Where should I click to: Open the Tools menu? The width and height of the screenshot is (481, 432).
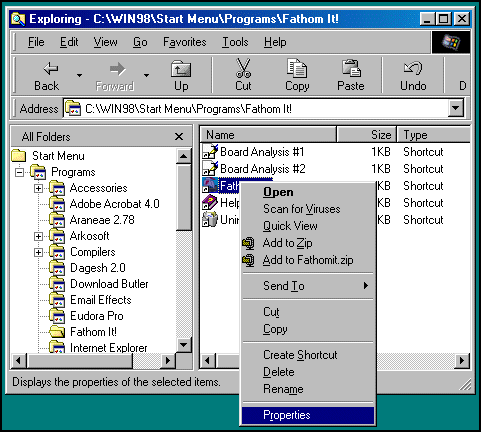click(235, 42)
